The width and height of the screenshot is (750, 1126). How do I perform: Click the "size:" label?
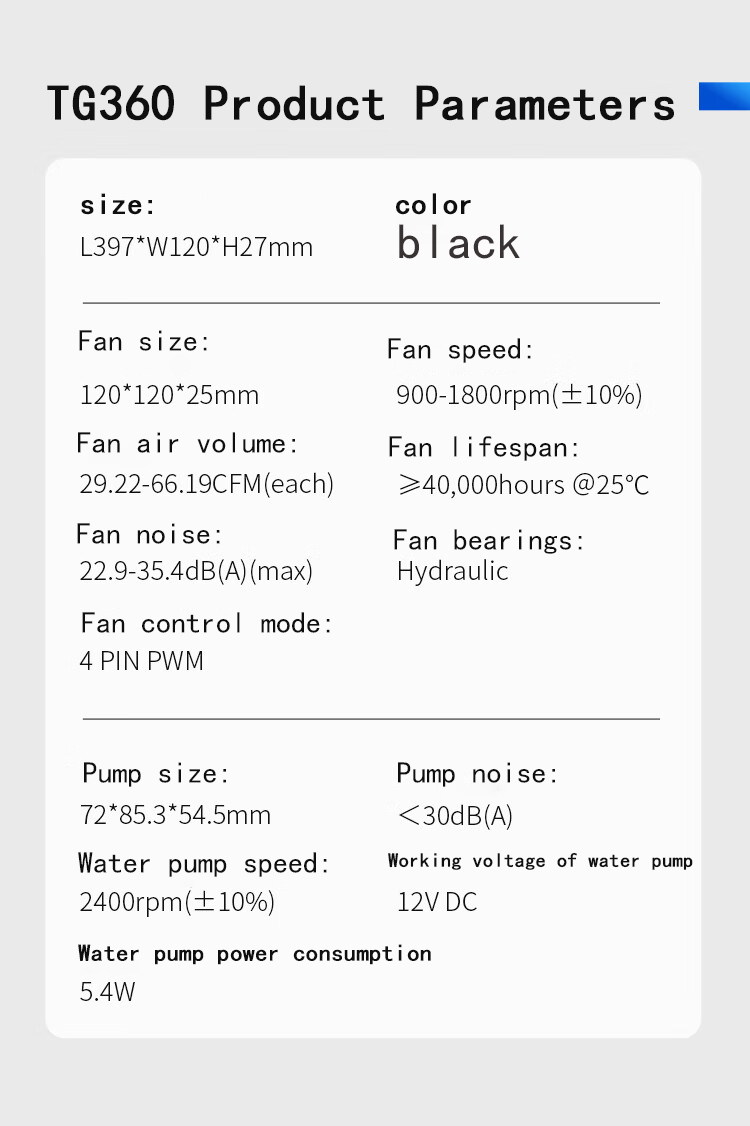coord(118,206)
